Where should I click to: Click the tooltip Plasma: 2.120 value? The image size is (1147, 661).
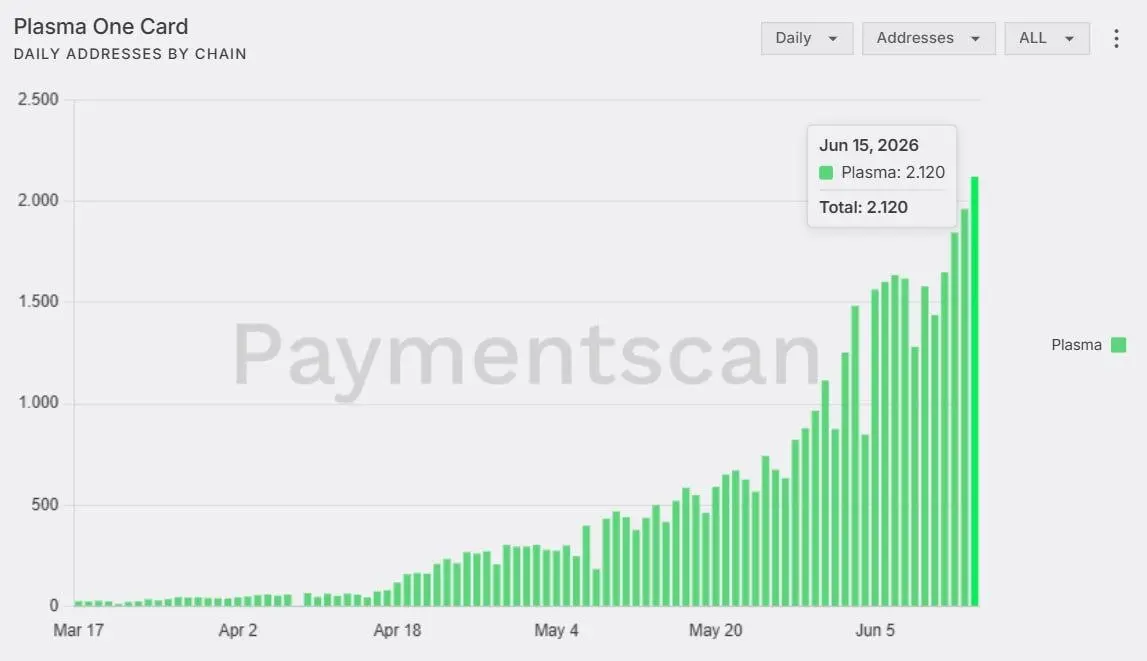892,173
